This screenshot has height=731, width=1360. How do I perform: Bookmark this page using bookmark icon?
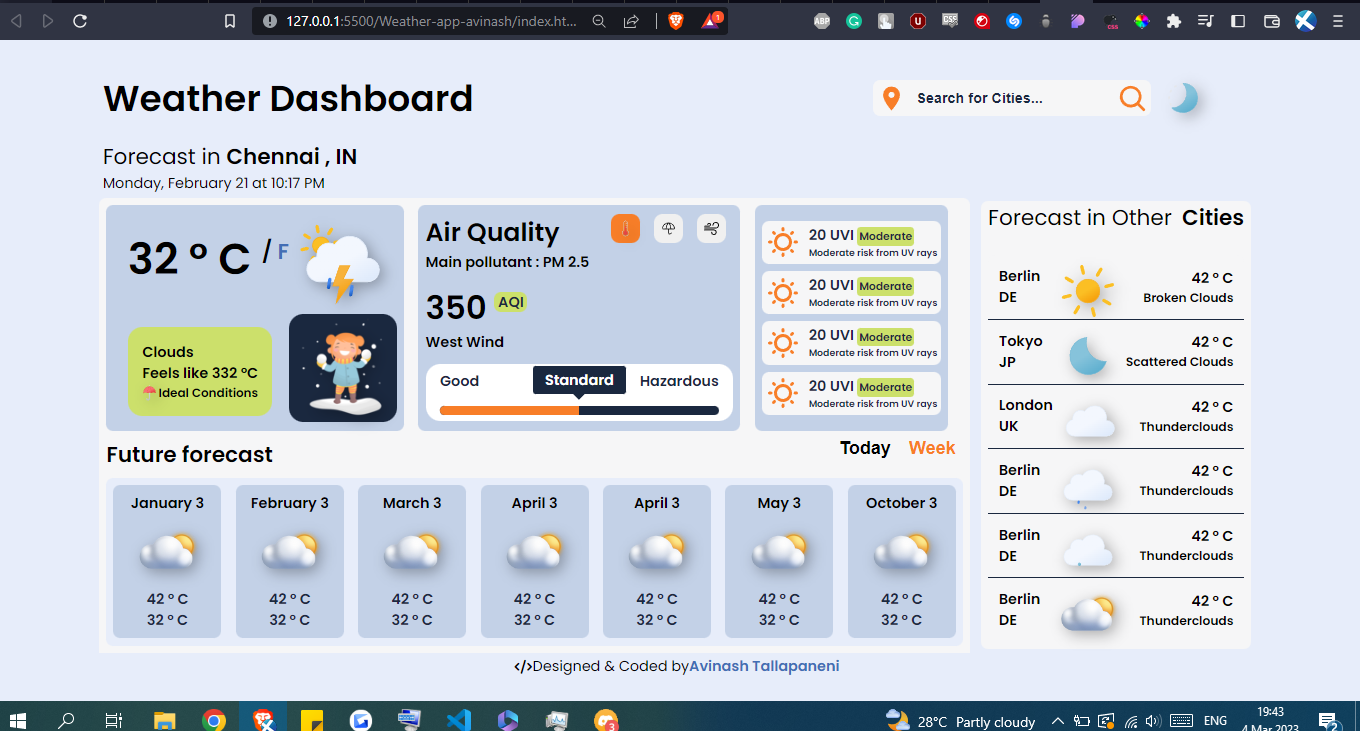click(230, 21)
